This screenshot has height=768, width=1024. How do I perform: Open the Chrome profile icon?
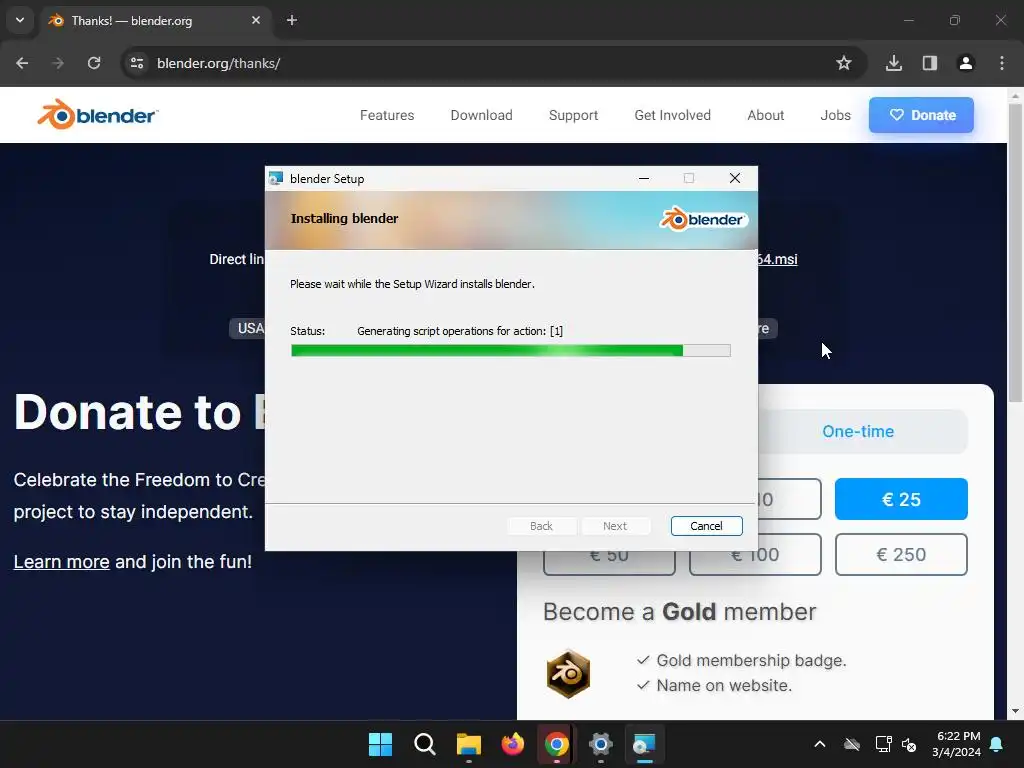pos(966,63)
